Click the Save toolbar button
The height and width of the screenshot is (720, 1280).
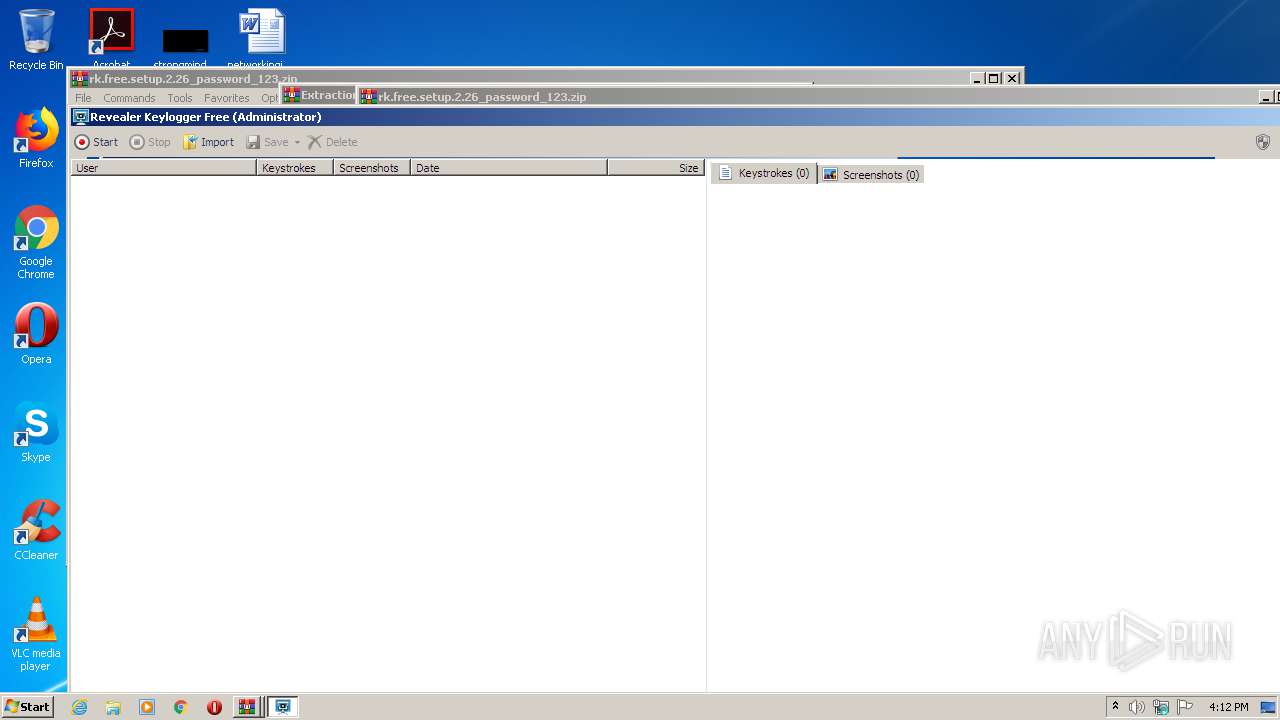[x=267, y=142]
